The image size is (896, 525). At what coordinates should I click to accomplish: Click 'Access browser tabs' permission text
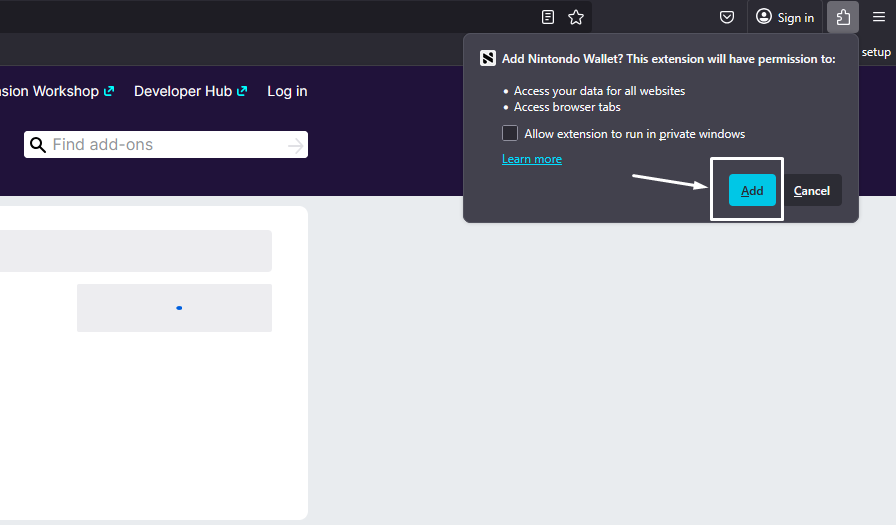(567, 107)
